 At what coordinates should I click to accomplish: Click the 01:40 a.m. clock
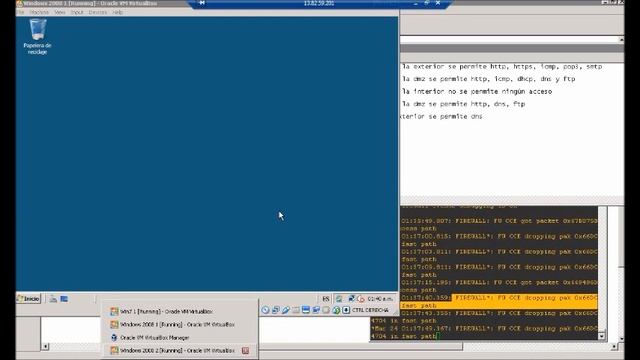pos(380,299)
